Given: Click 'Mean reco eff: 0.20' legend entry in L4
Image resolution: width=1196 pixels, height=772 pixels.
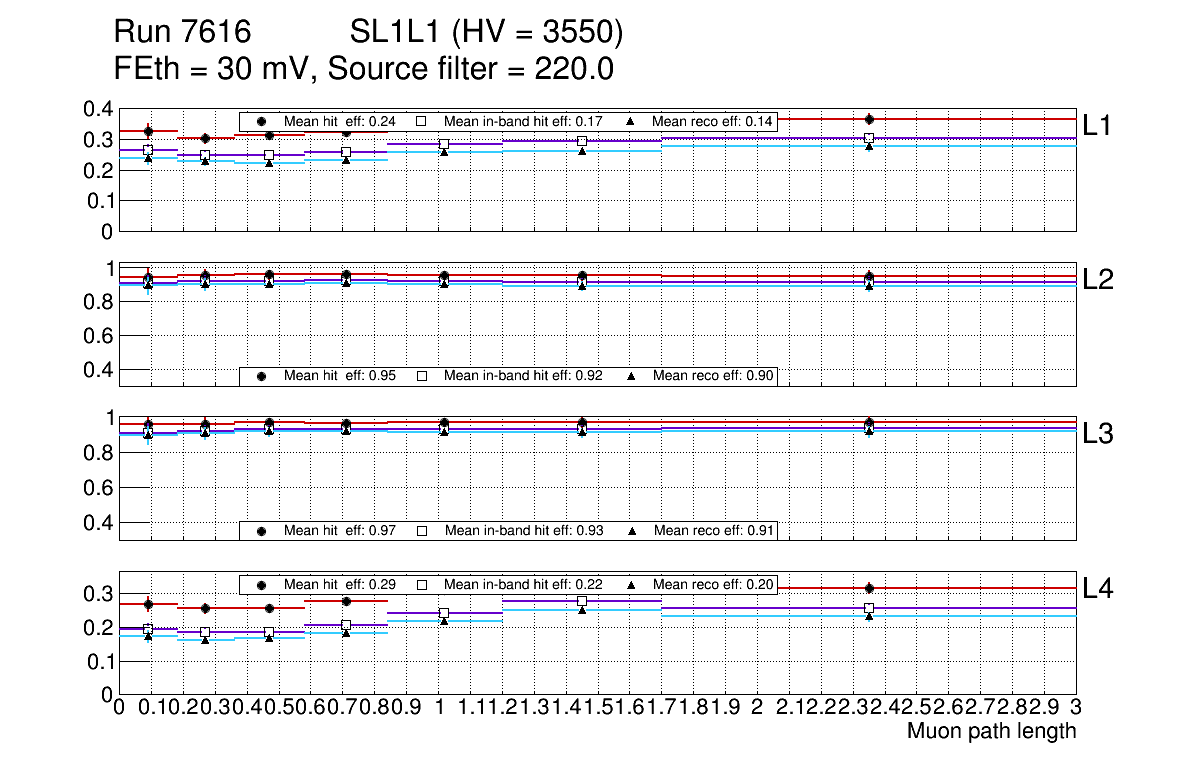Looking at the screenshot, I should point(713,584).
